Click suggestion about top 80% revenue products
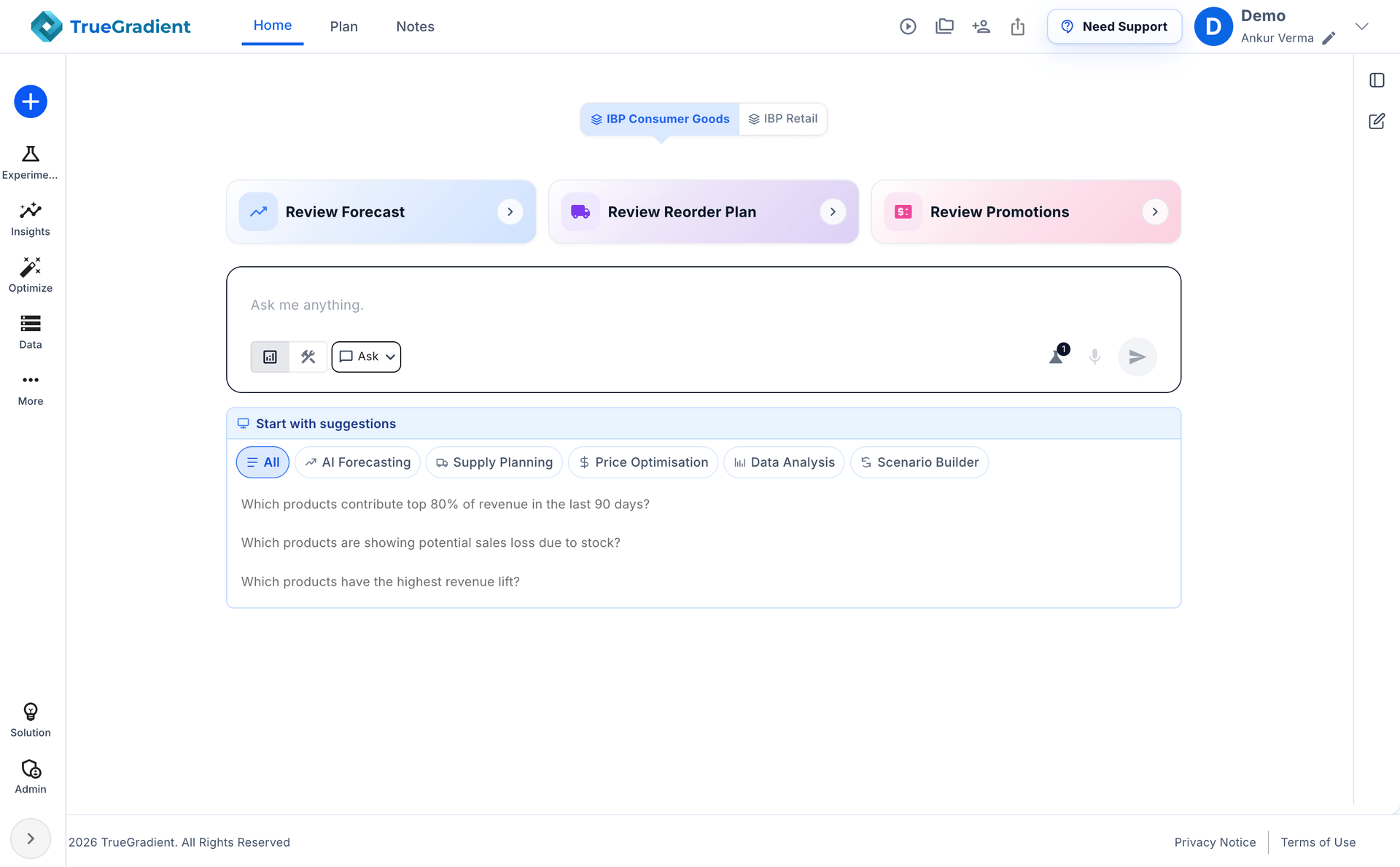Image resolution: width=1400 pixels, height=867 pixels. 446,505
